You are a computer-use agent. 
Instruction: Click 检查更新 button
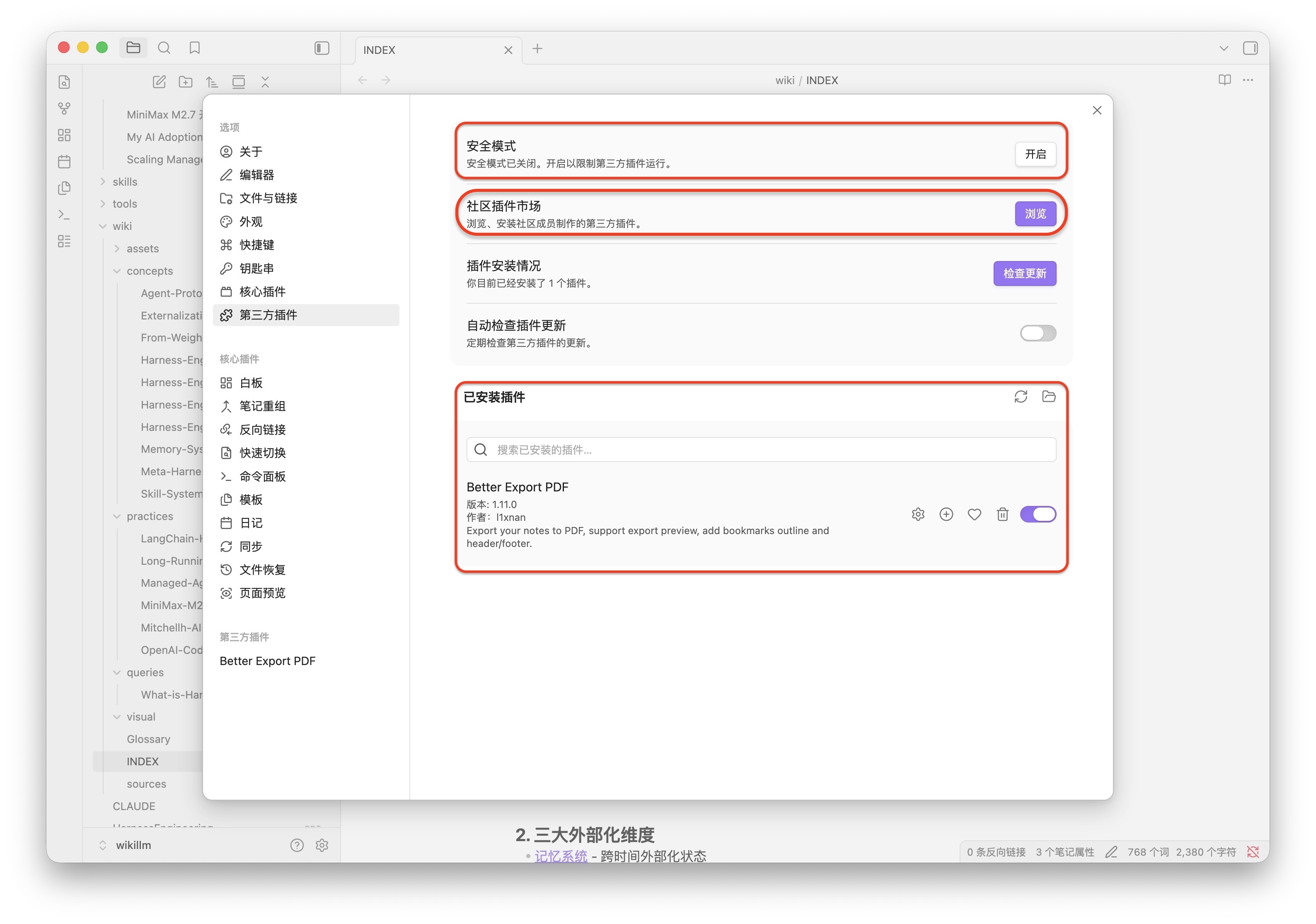point(1024,273)
